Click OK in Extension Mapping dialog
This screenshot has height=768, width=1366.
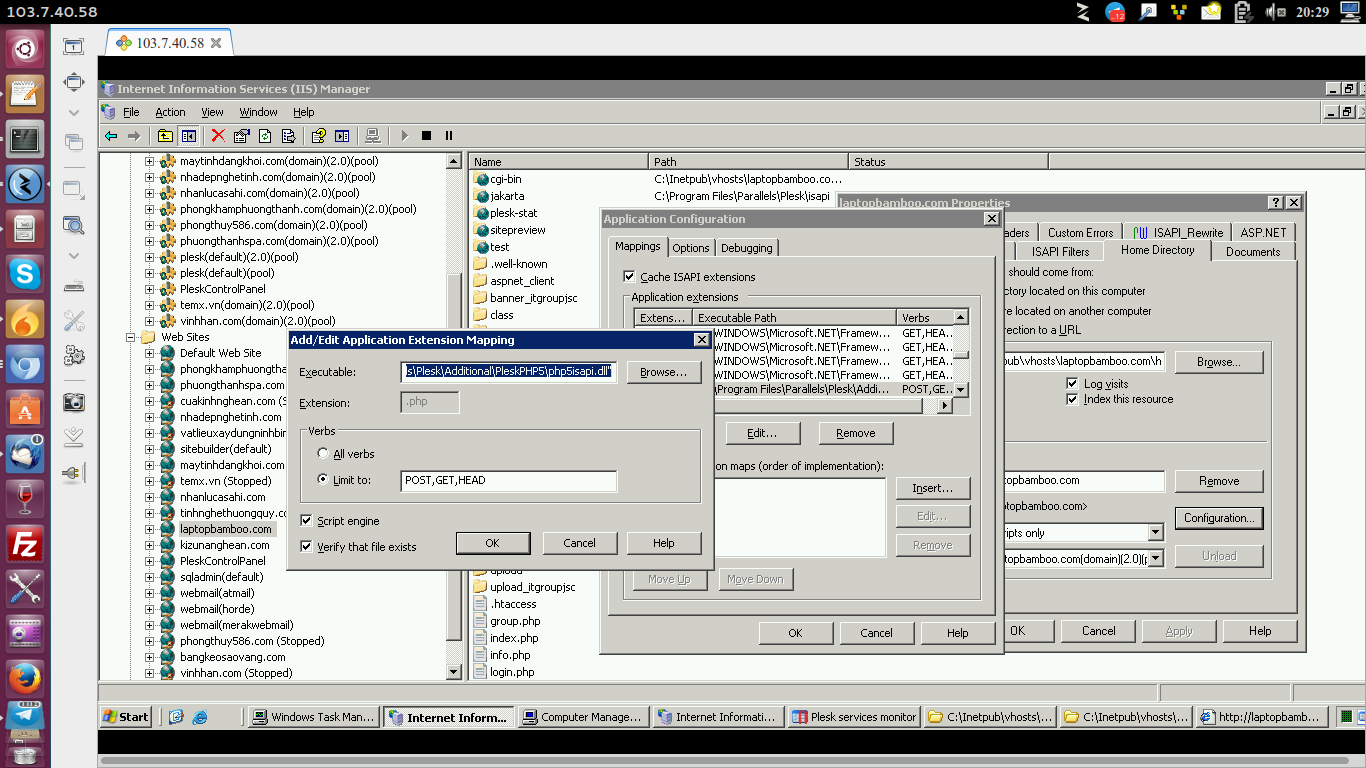[x=492, y=543]
